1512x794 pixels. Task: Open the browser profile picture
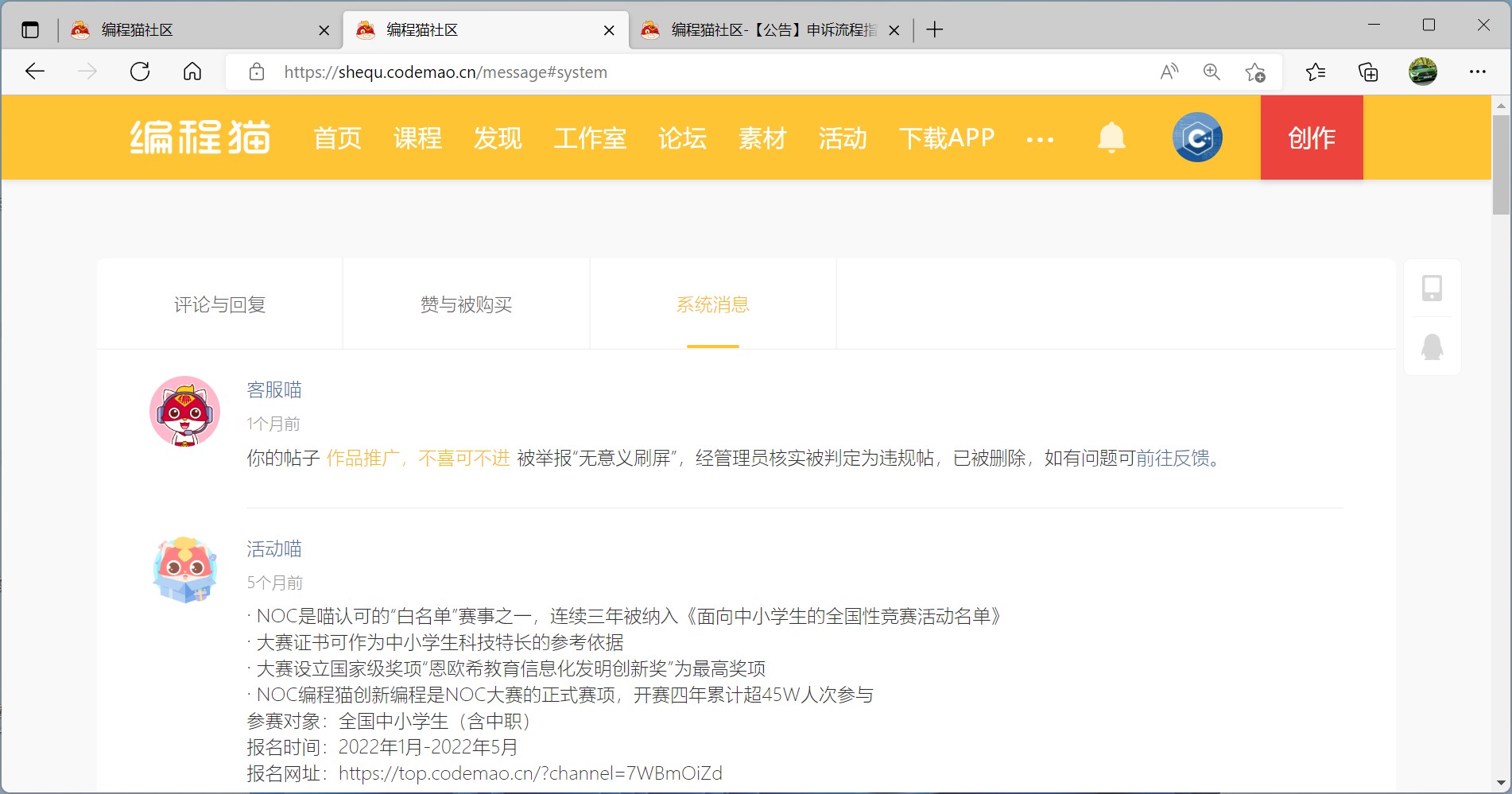[x=1423, y=72]
